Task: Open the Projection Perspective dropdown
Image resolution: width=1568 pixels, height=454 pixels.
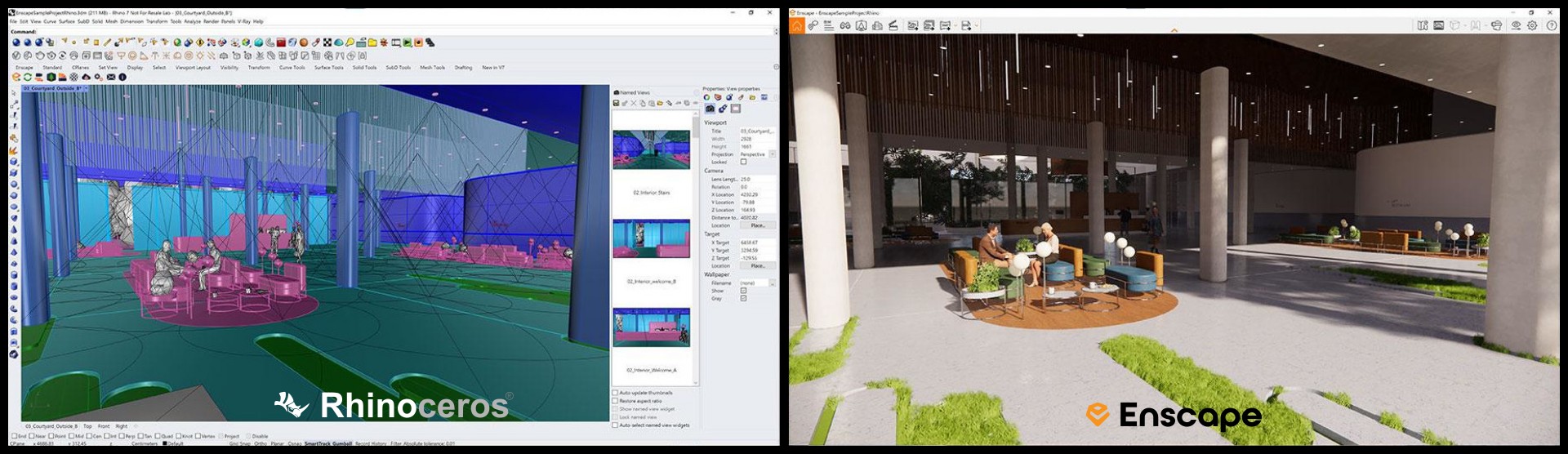Action: point(773,154)
